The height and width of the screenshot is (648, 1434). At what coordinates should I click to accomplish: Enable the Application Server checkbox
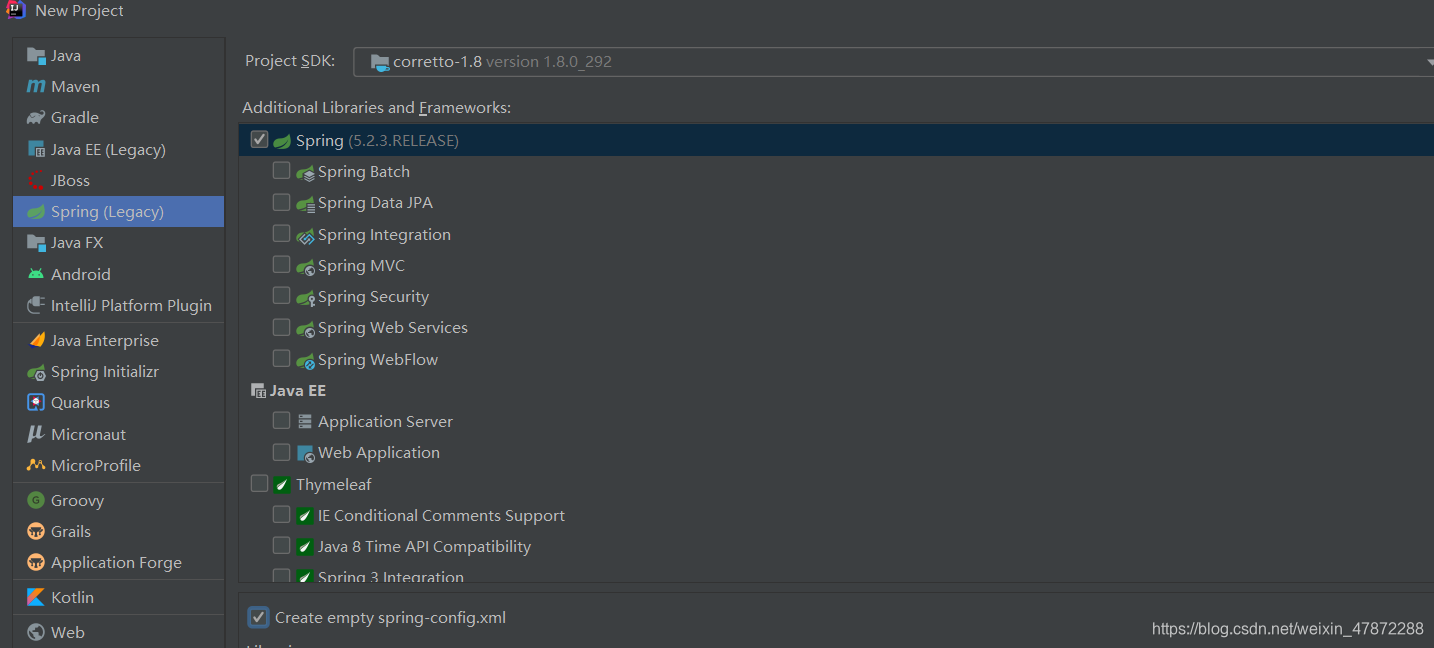tap(281, 421)
